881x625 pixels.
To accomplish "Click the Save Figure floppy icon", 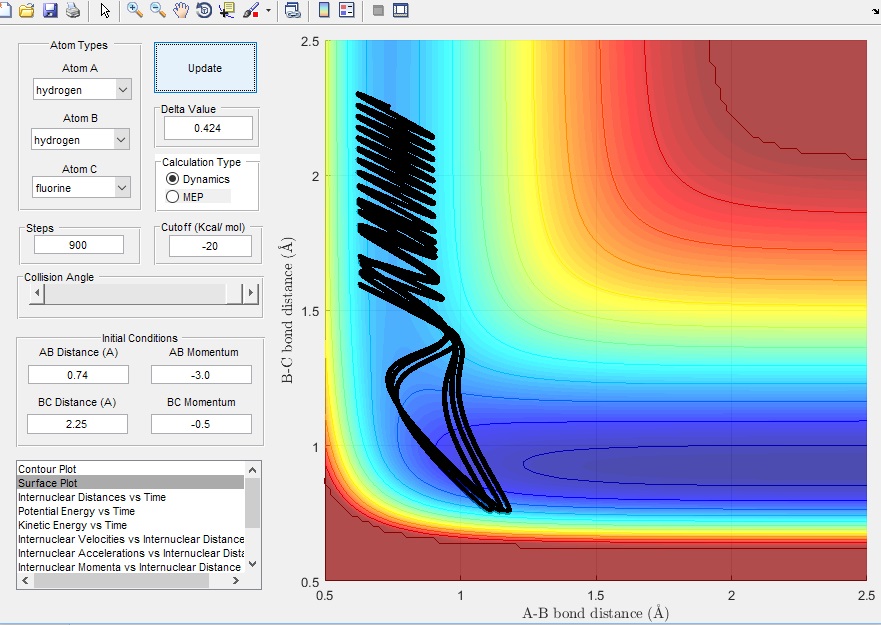I will tap(50, 11).
